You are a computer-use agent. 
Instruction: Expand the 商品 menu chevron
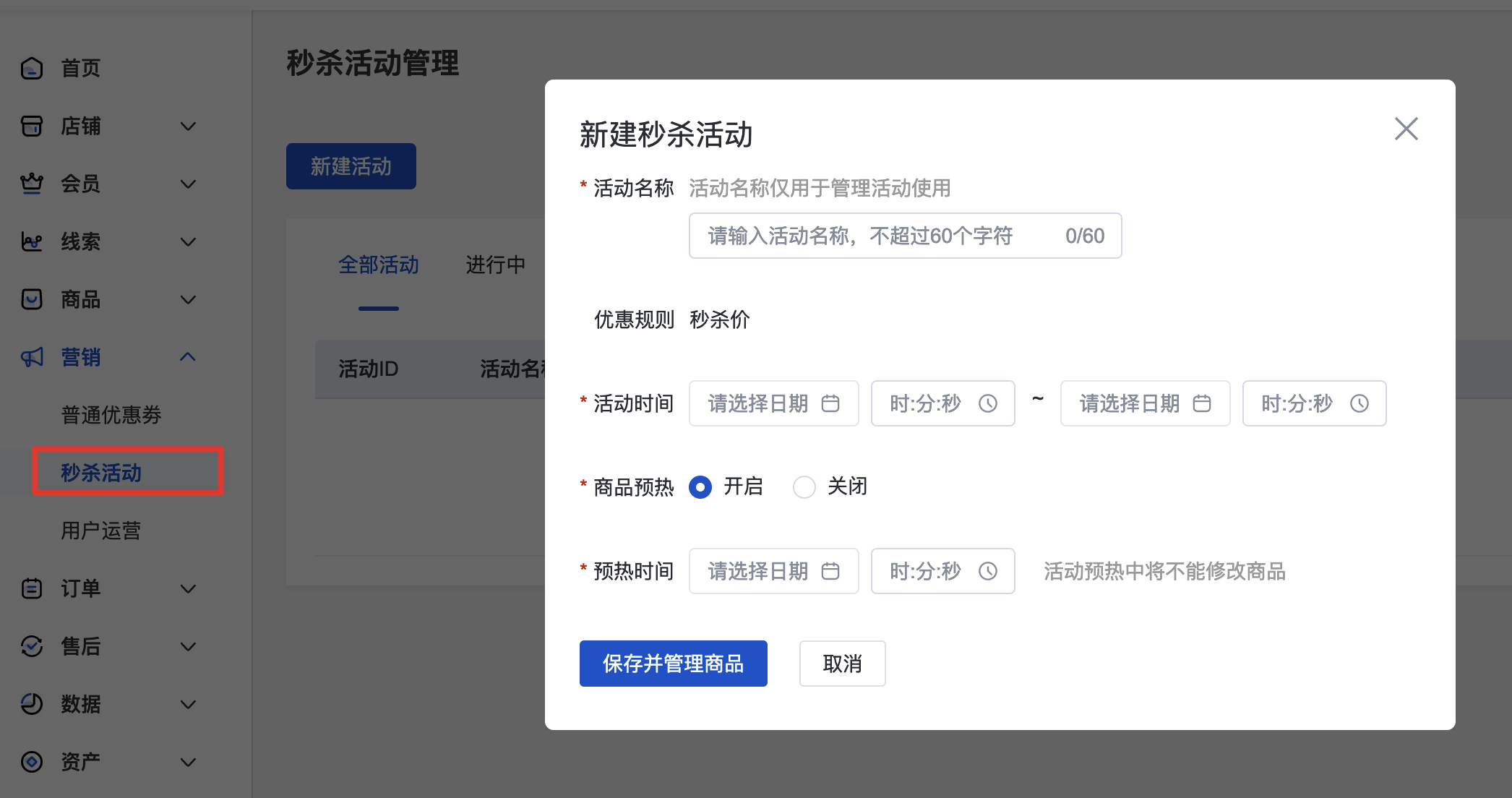pyautogui.click(x=188, y=299)
